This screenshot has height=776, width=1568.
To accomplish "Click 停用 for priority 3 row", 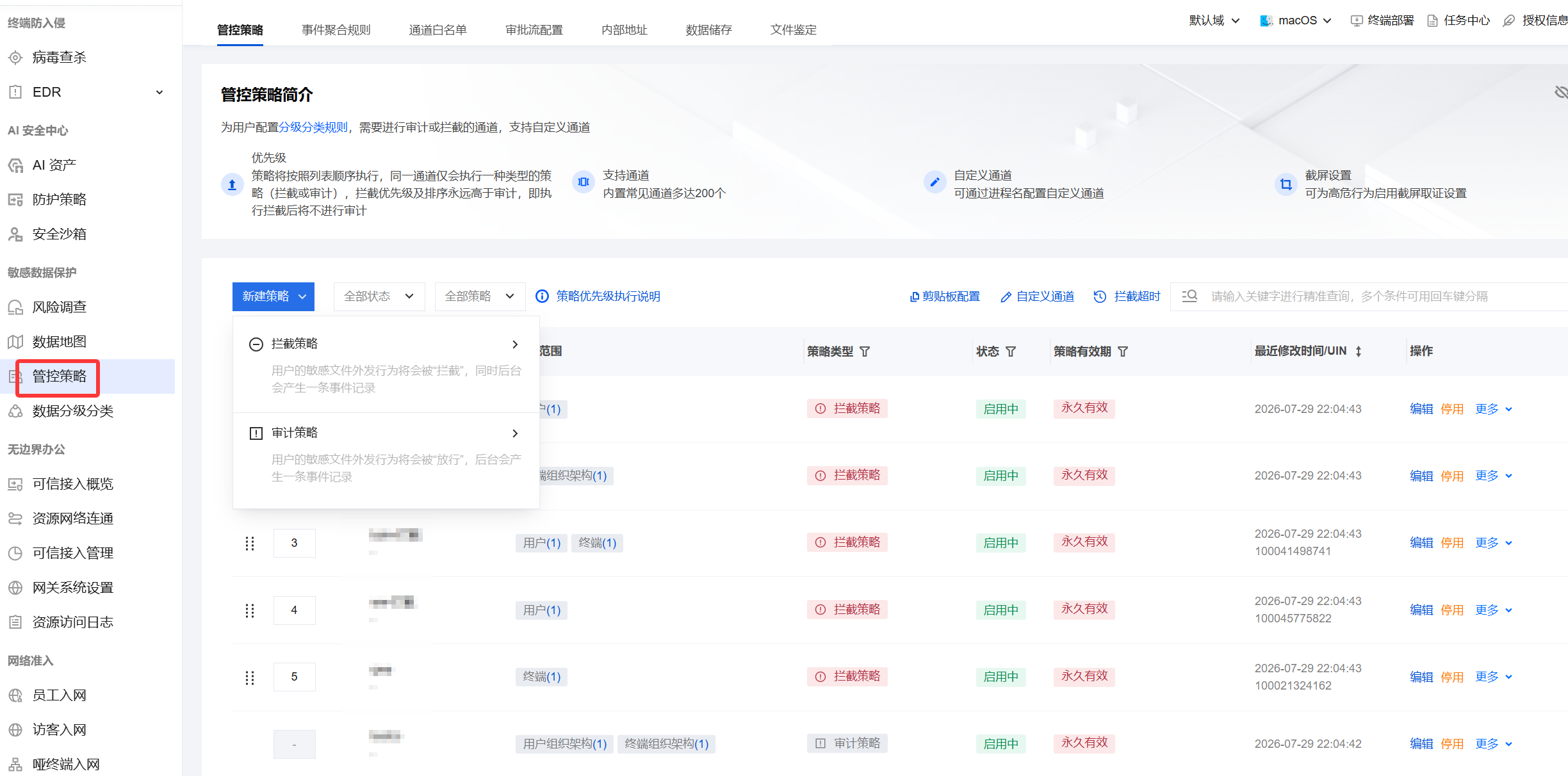I will point(1452,543).
